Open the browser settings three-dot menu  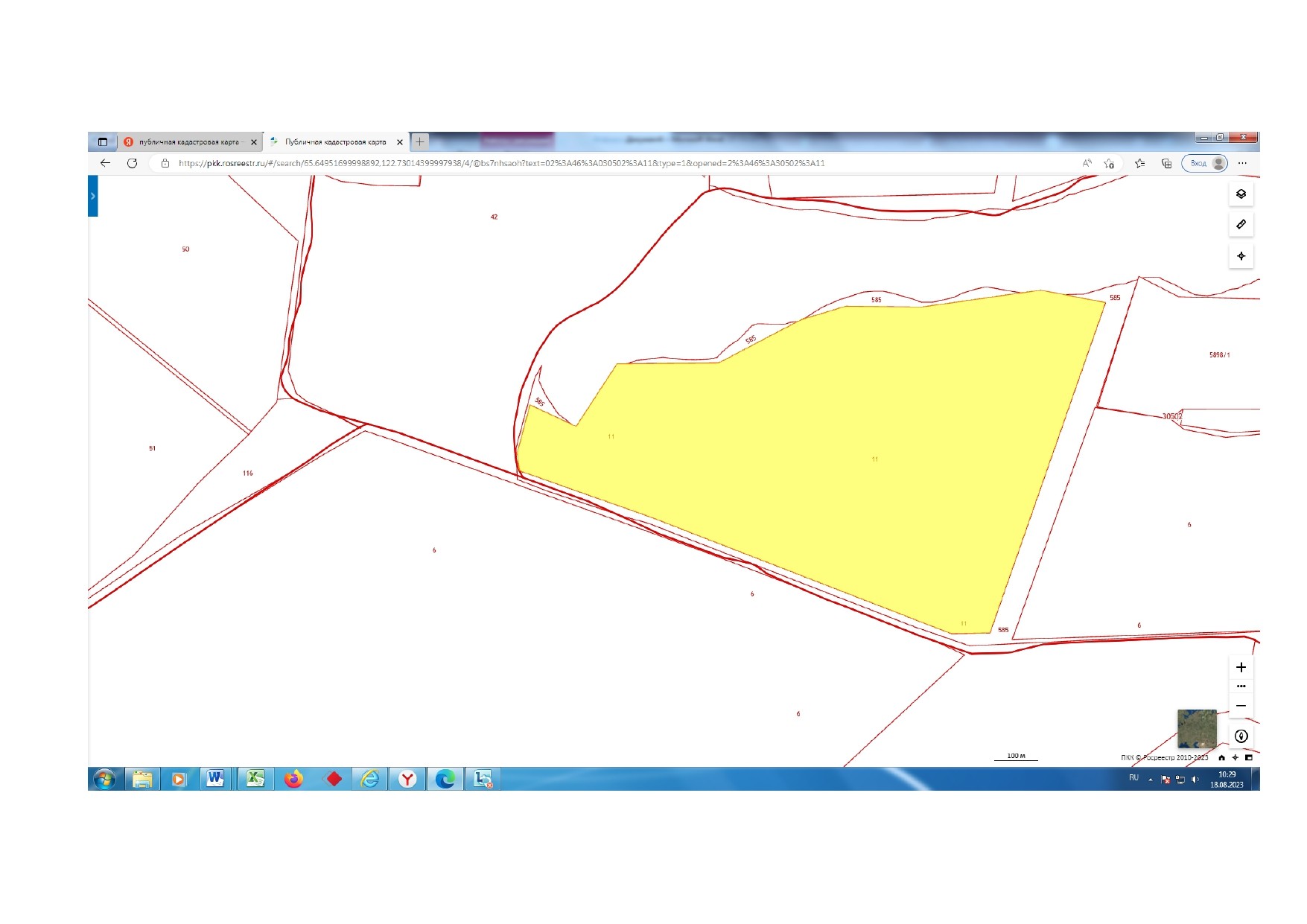1242,163
